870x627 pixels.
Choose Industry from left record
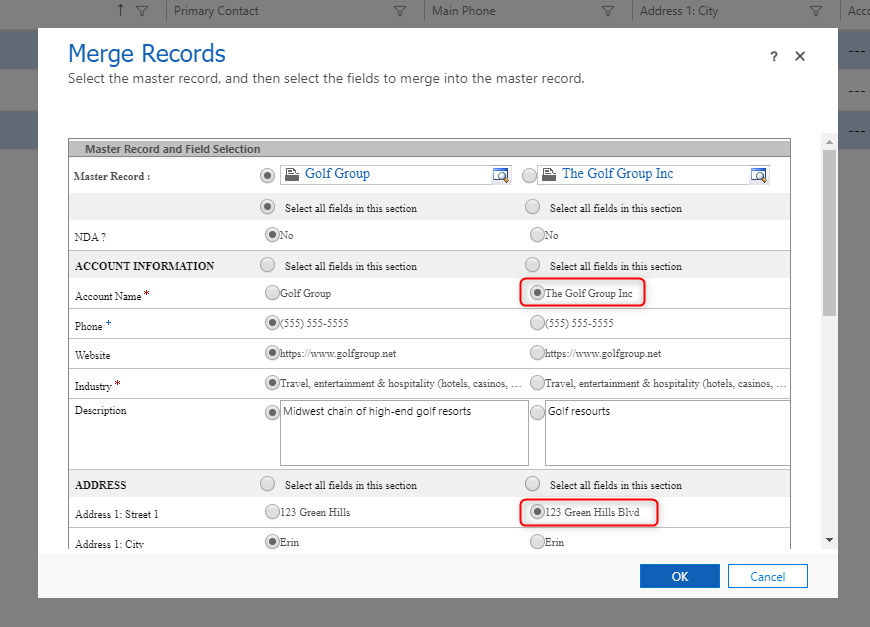[272, 382]
